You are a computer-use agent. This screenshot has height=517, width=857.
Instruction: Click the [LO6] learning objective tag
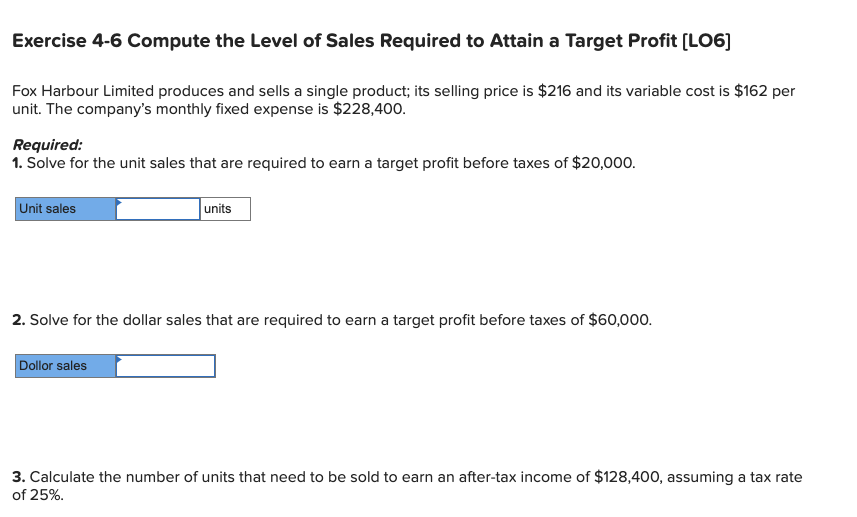[706, 40]
